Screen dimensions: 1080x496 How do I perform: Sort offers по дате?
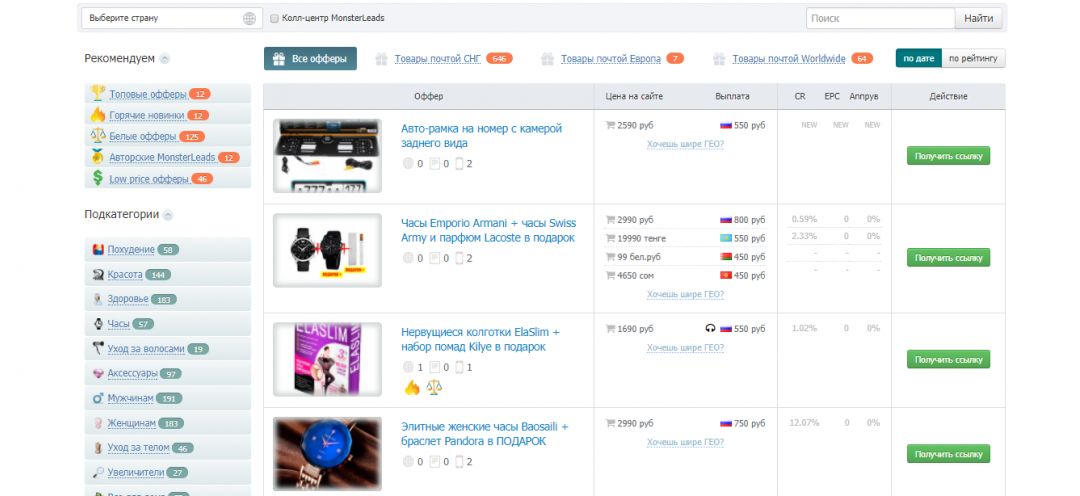click(x=918, y=59)
